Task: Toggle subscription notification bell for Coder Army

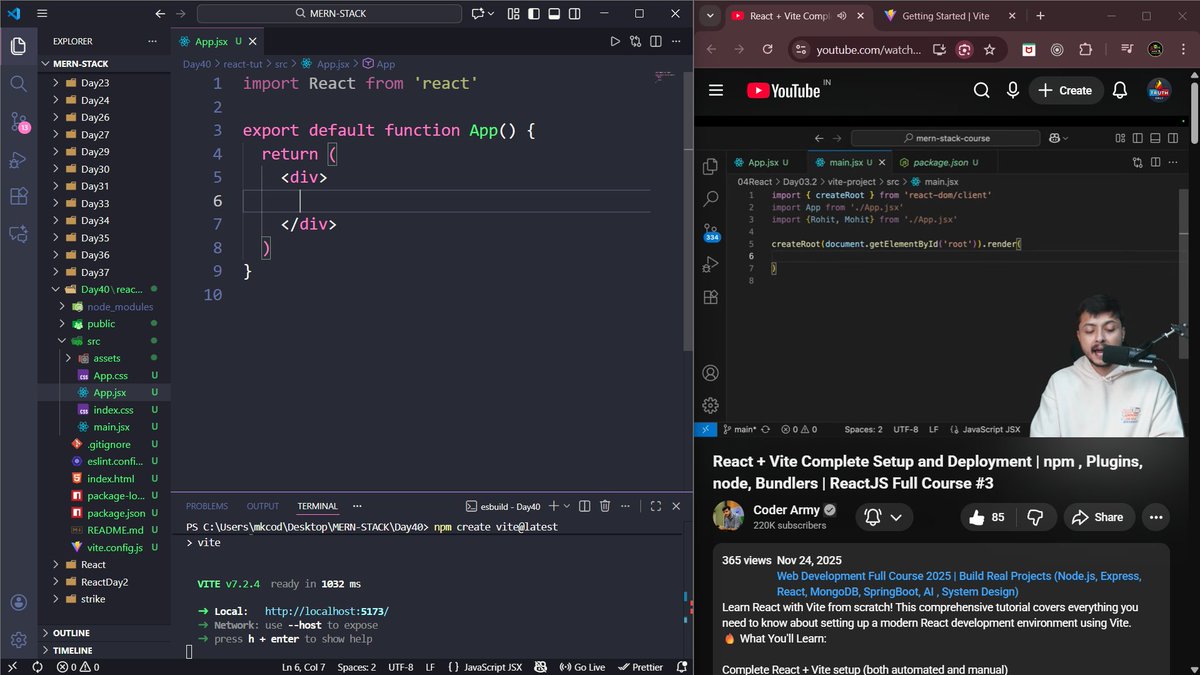Action: pos(883,517)
